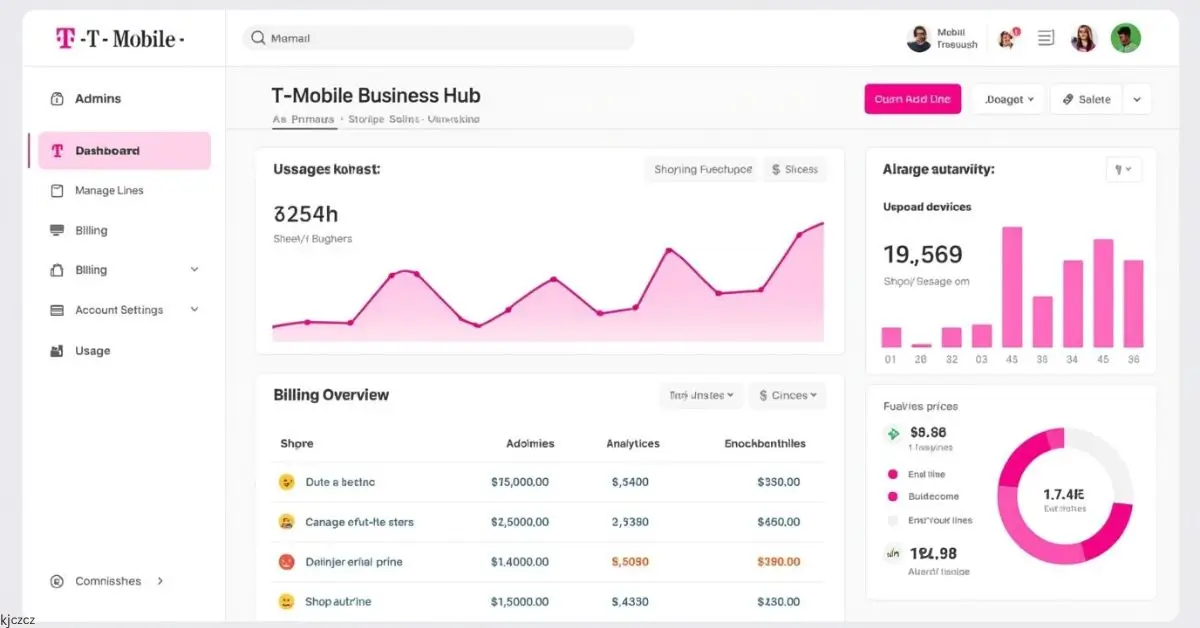Click the Manage Lines sidebar icon
The image size is (1200, 628).
coord(57,191)
